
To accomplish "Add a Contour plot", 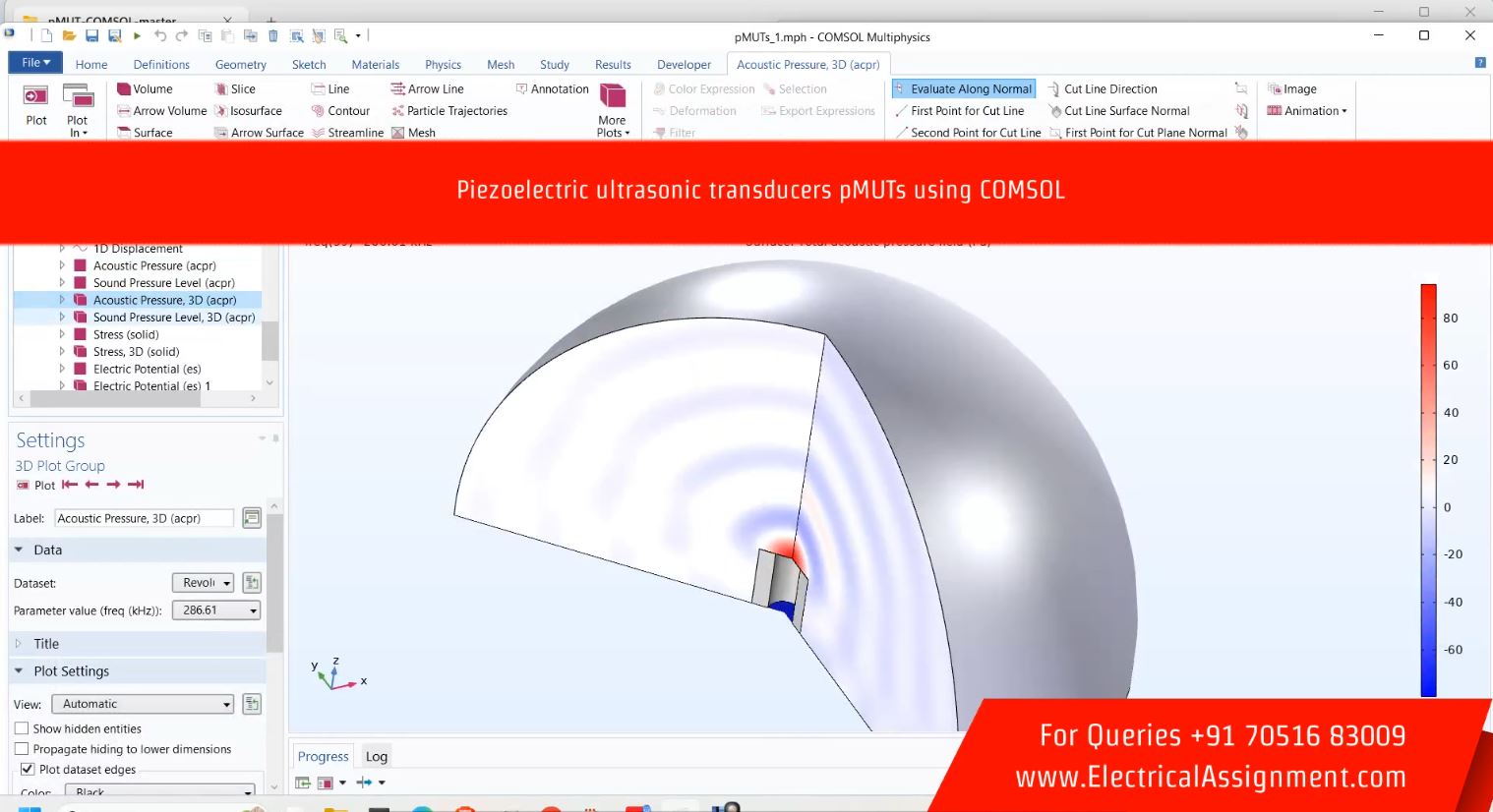I will tap(318, 111).
